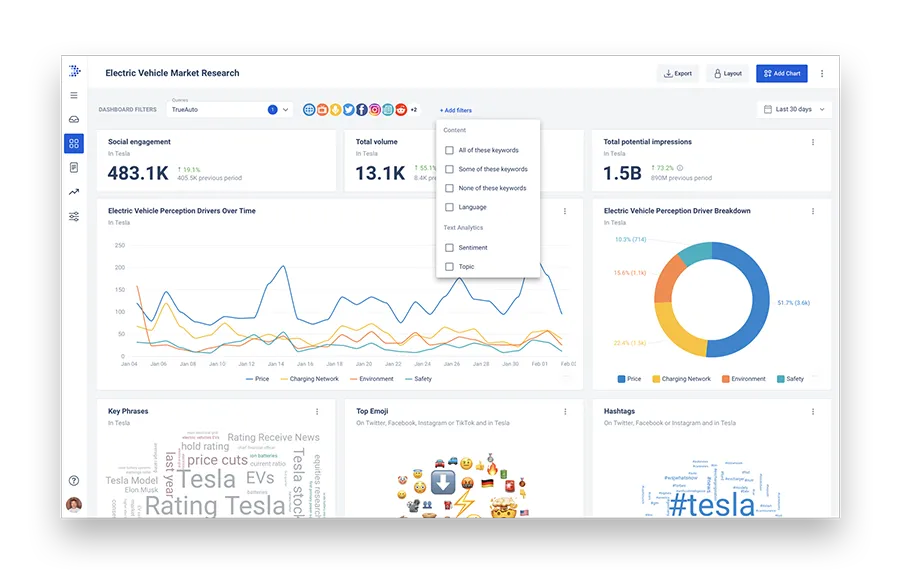Click the 22.4% (1.5k) donut label

pos(630,343)
